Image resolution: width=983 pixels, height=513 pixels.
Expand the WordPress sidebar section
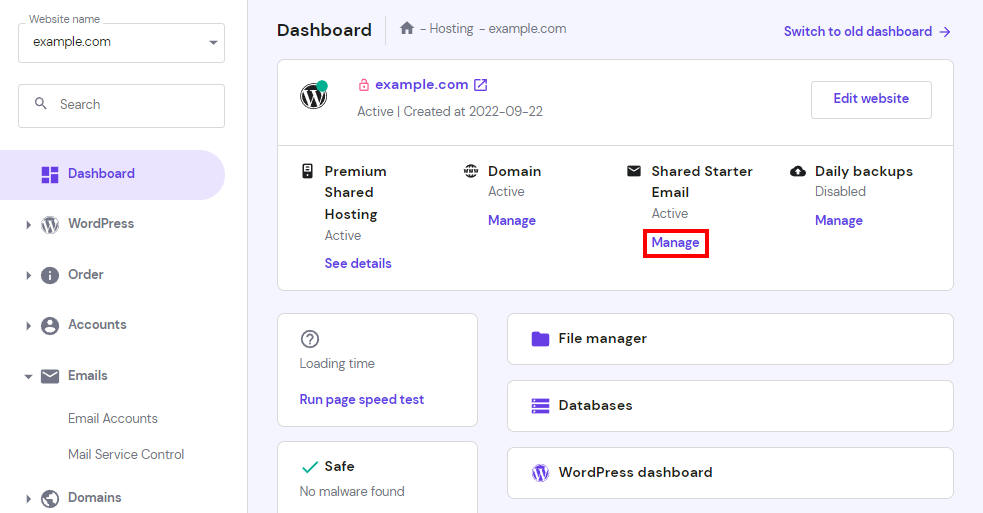tap(28, 225)
